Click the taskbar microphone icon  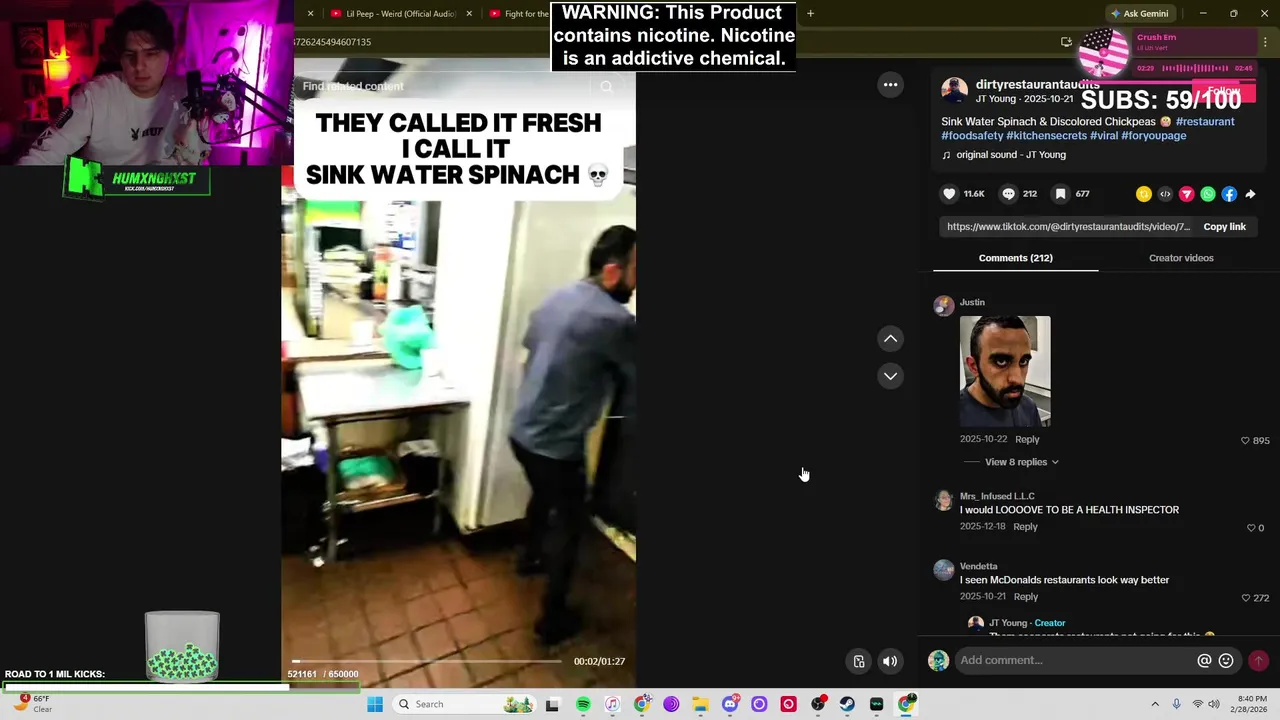(1176, 704)
